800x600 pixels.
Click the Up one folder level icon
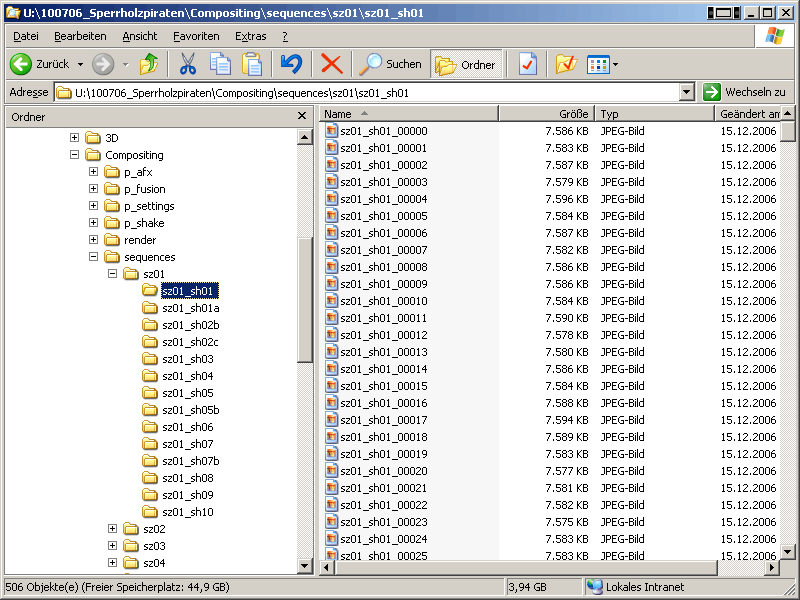[149, 64]
